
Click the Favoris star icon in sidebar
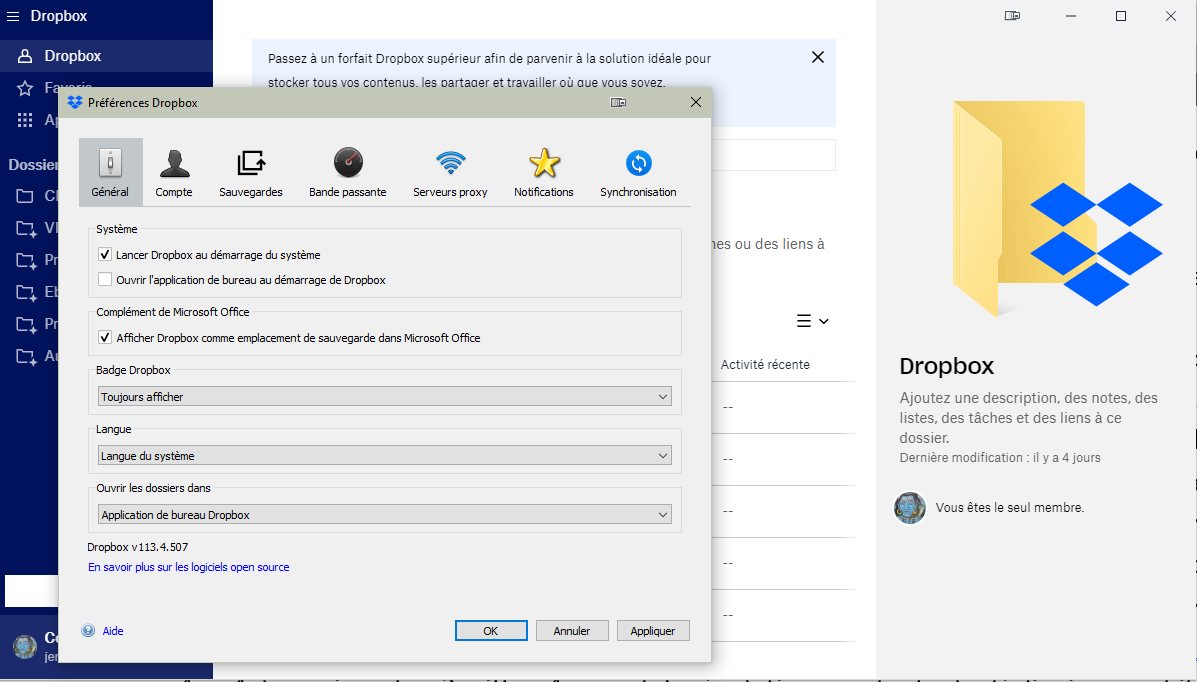click(x=25, y=88)
